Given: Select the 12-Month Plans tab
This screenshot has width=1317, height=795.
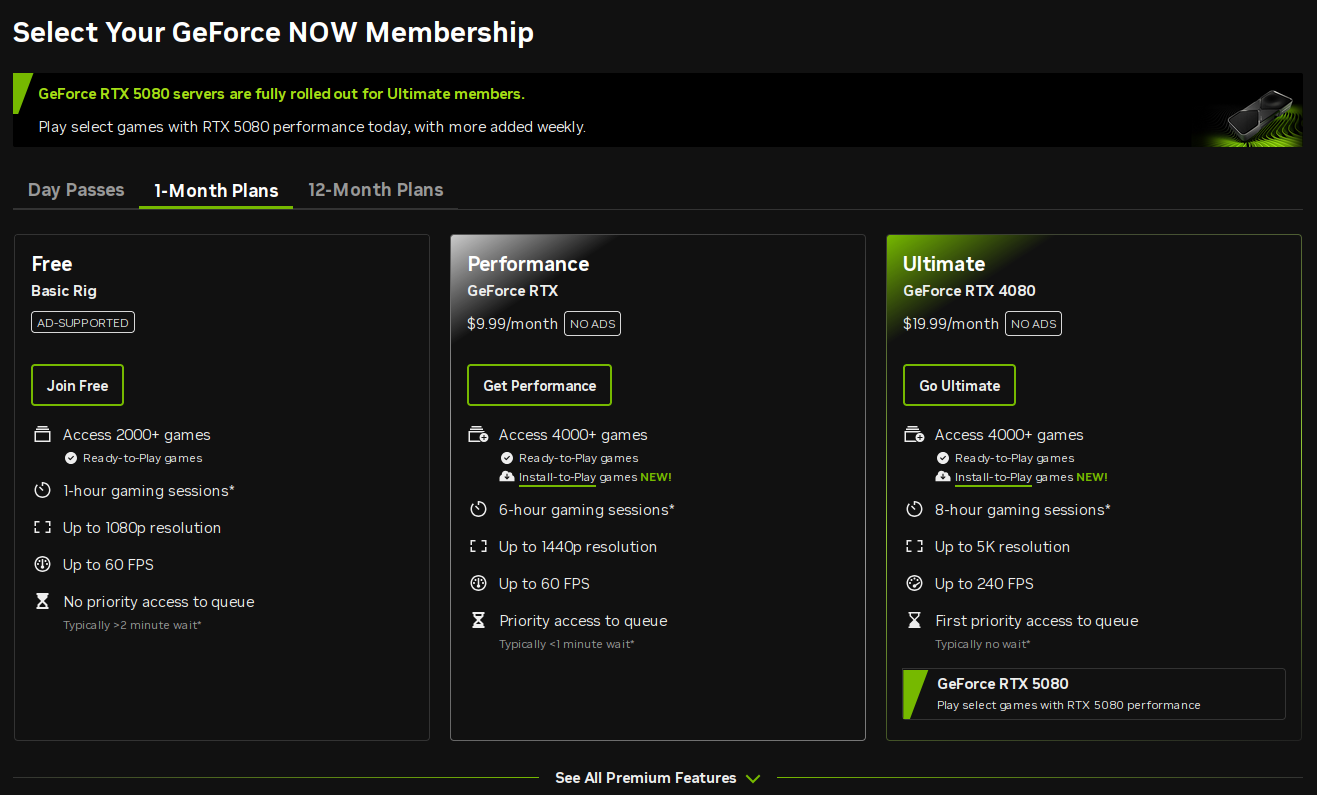Looking at the screenshot, I should coord(375,190).
